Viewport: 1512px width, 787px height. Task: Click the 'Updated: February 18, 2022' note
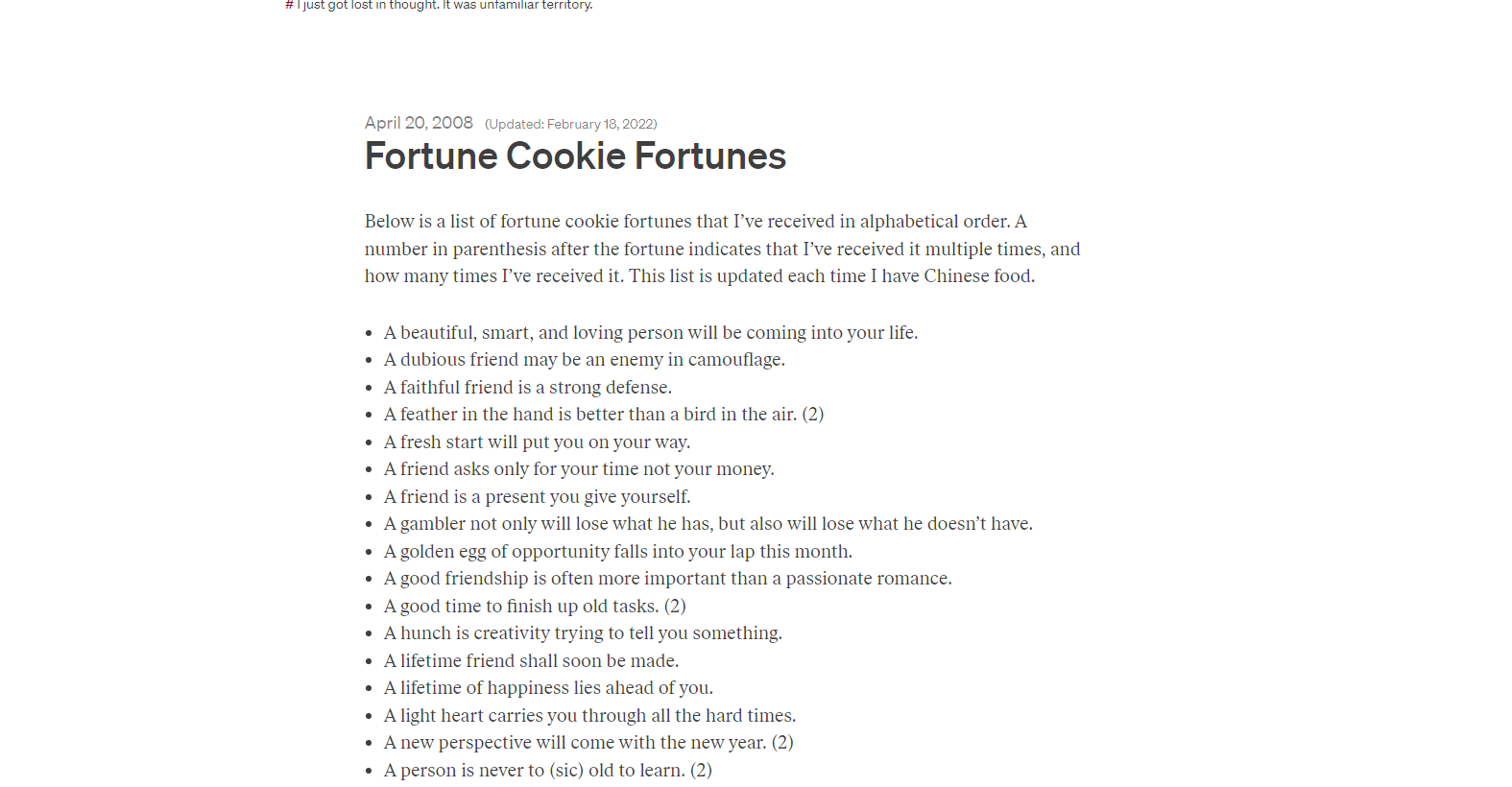coord(570,124)
